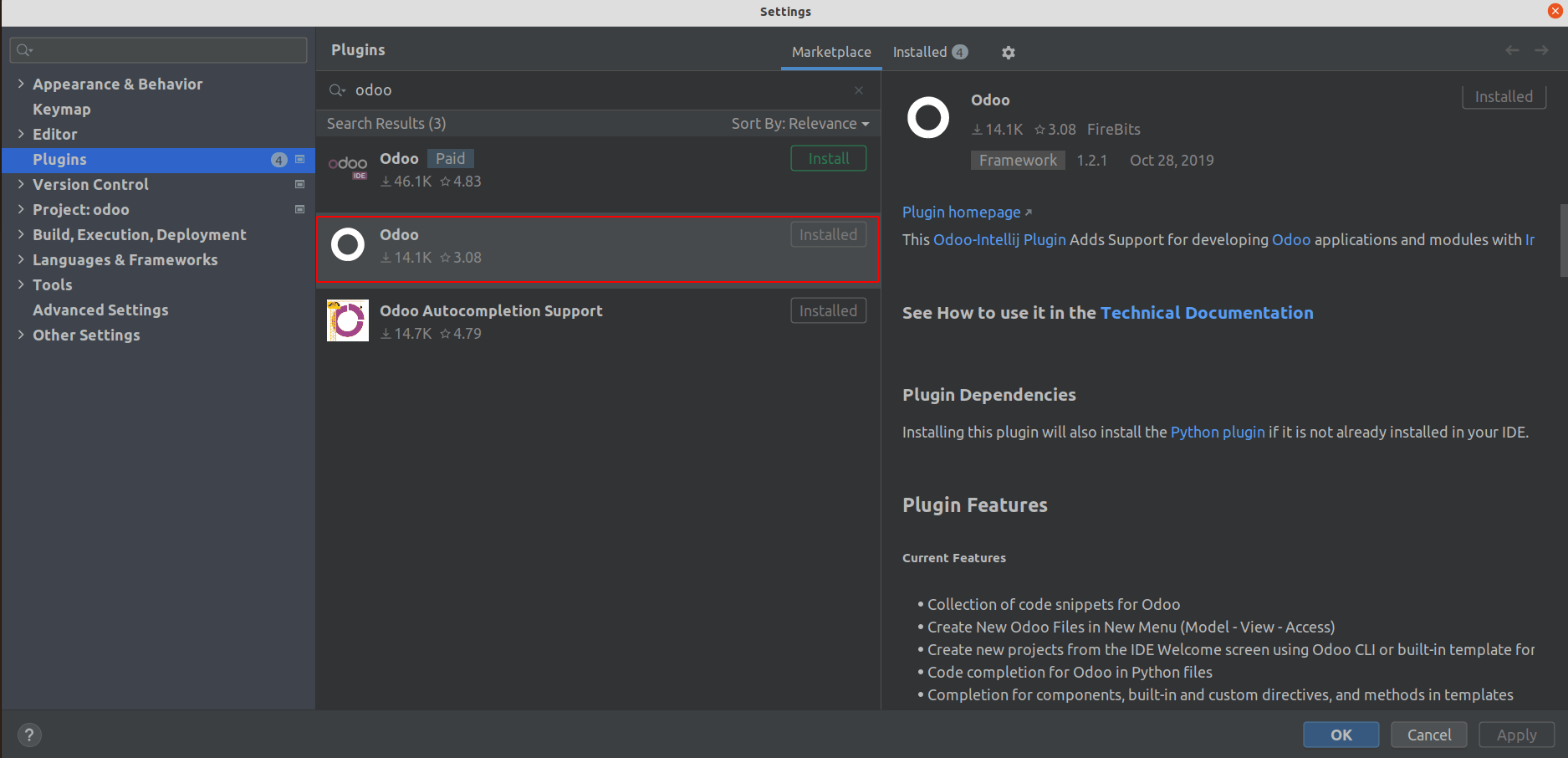Click the Apply button

click(x=1517, y=735)
